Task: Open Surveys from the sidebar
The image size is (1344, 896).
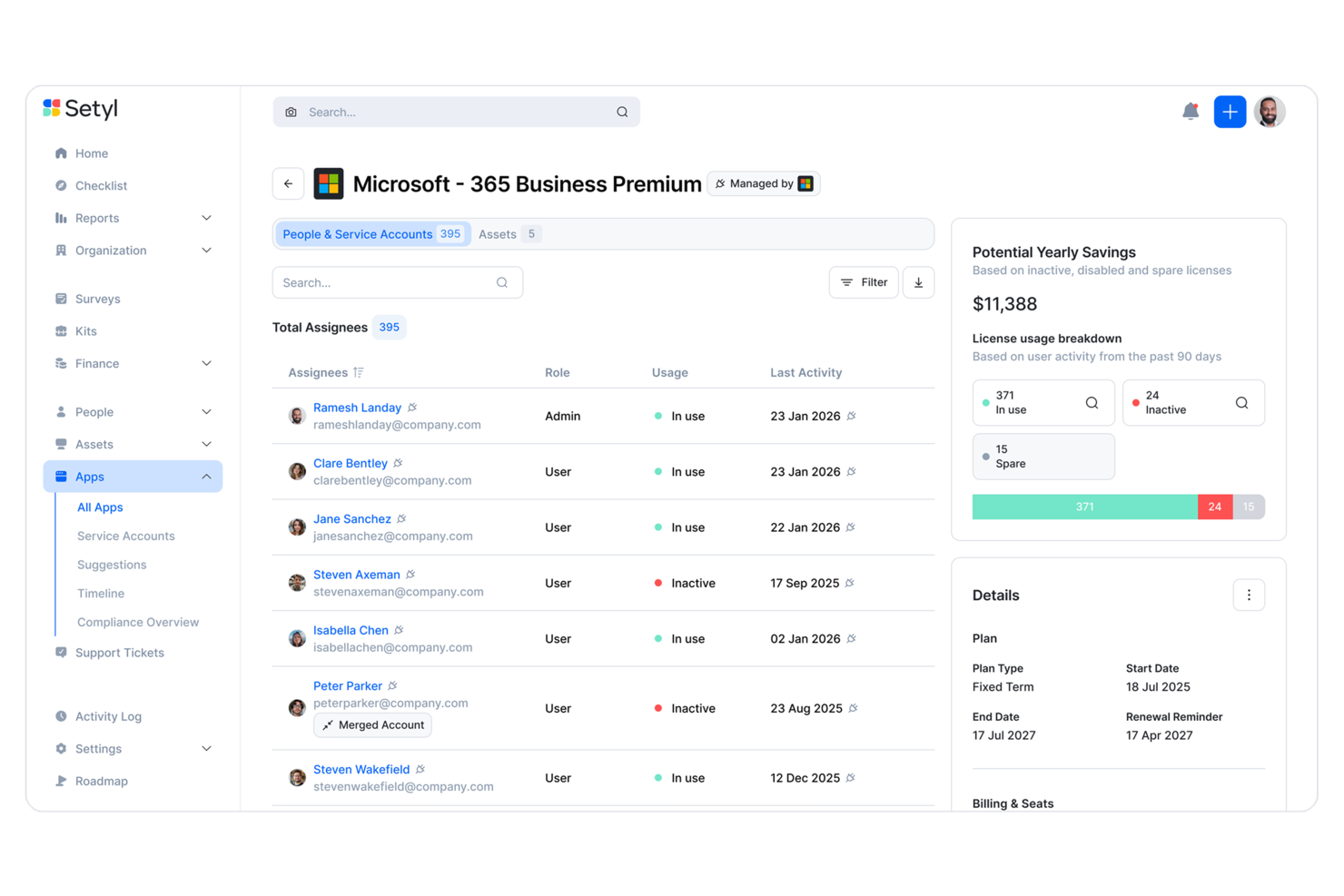Action: pos(98,298)
